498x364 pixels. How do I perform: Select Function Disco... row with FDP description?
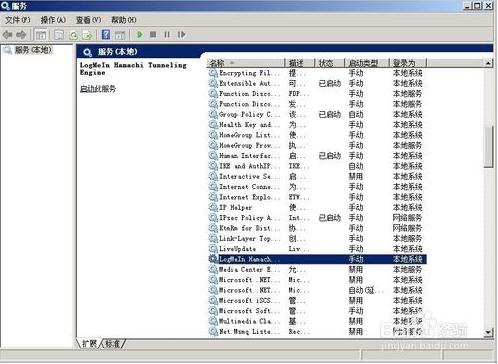(x=317, y=94)
